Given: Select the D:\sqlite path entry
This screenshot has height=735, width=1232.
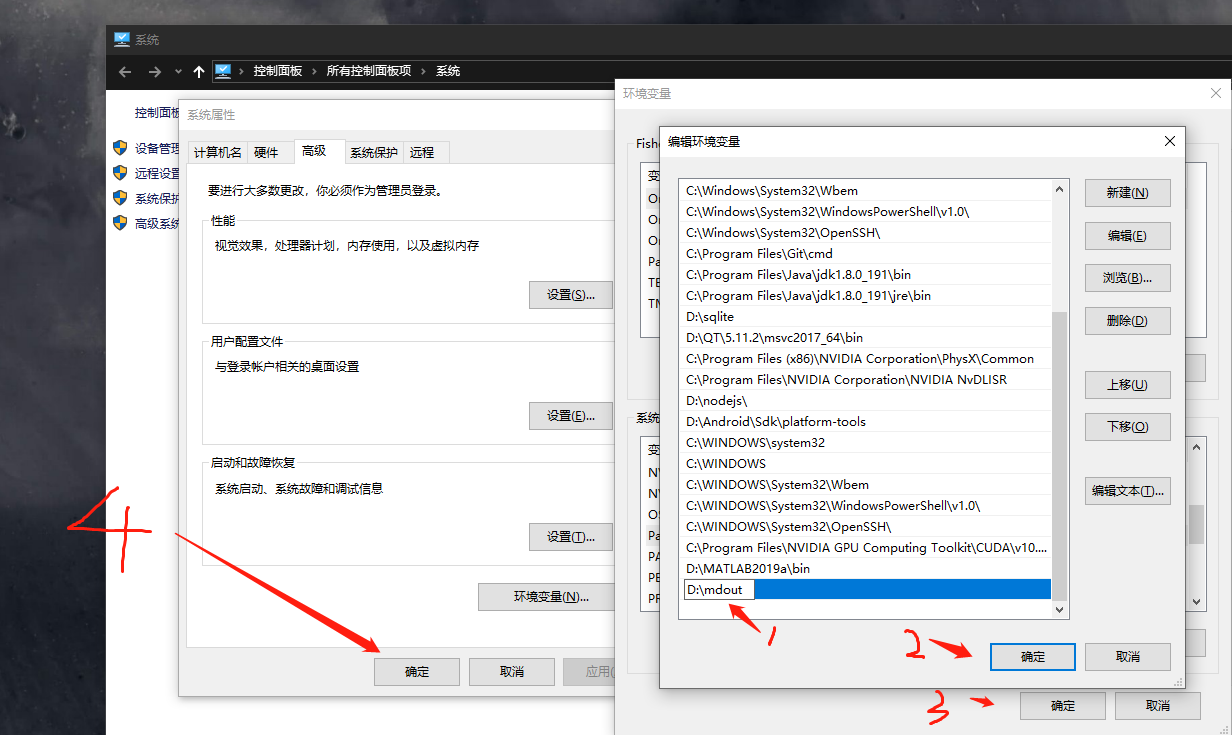Looking at the screenshot, I should pos(866,317).
